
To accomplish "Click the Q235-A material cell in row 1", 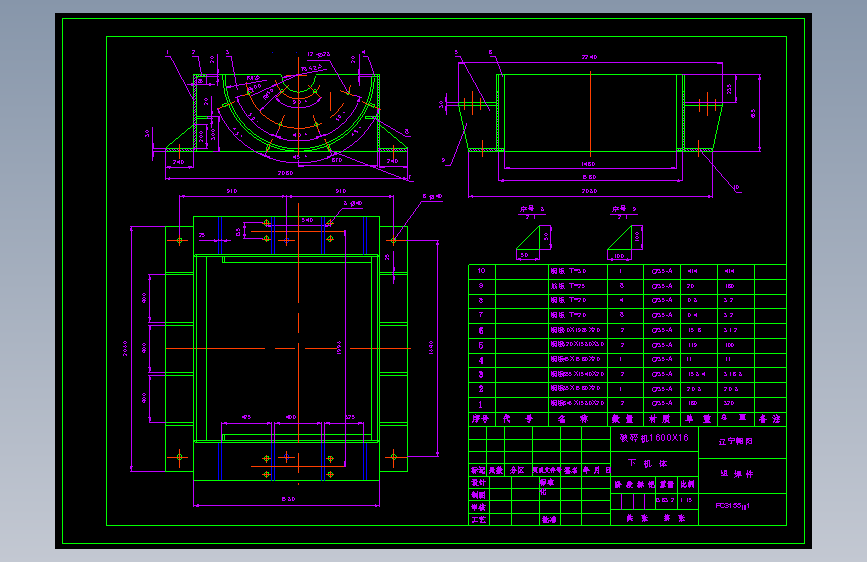I will 662,403.
